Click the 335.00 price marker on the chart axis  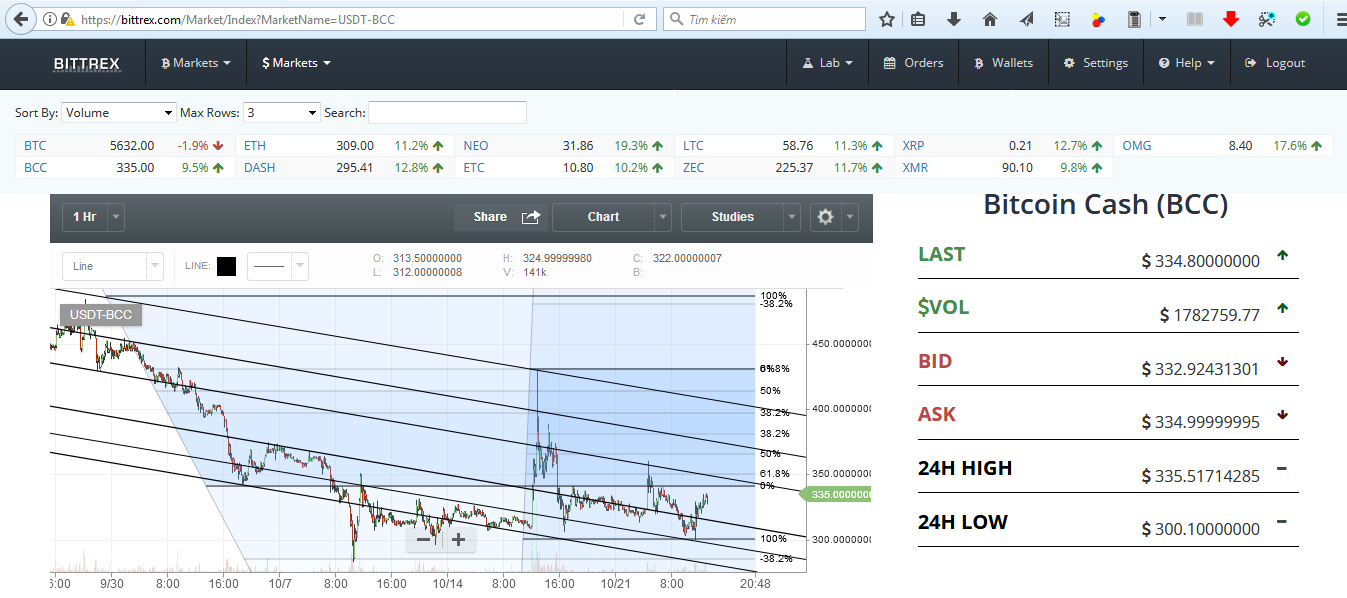point(838,494)
